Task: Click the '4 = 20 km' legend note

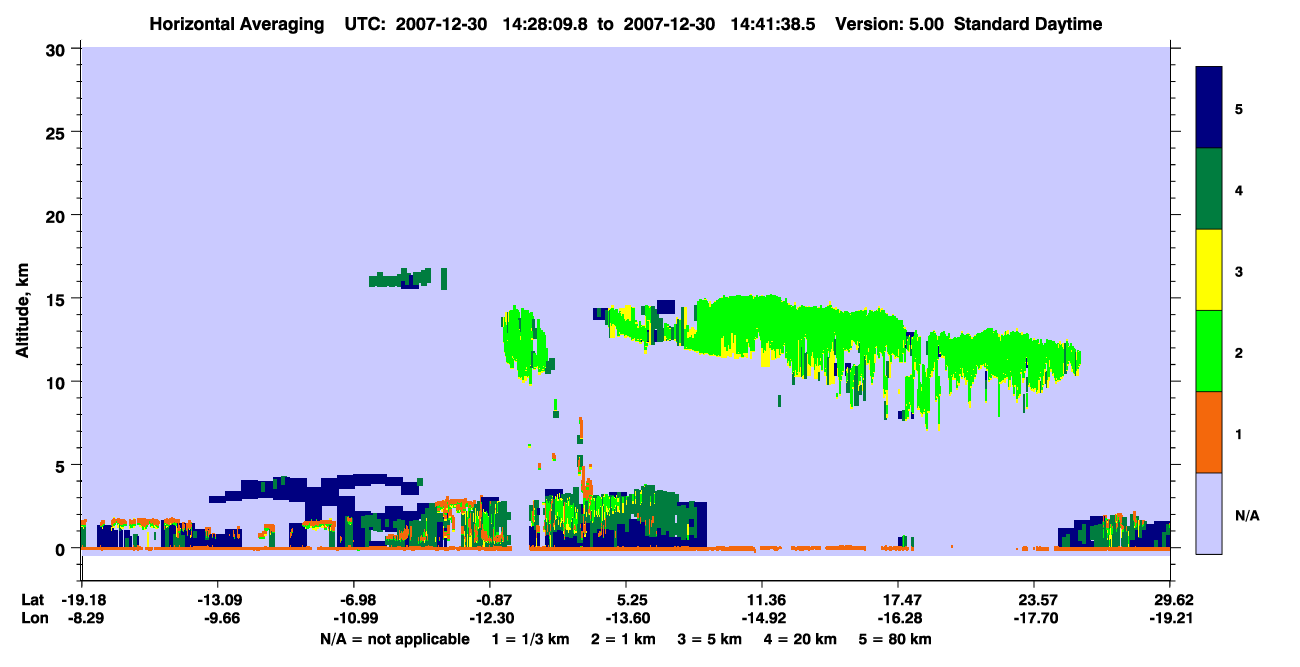Action: tap(800, 639)
